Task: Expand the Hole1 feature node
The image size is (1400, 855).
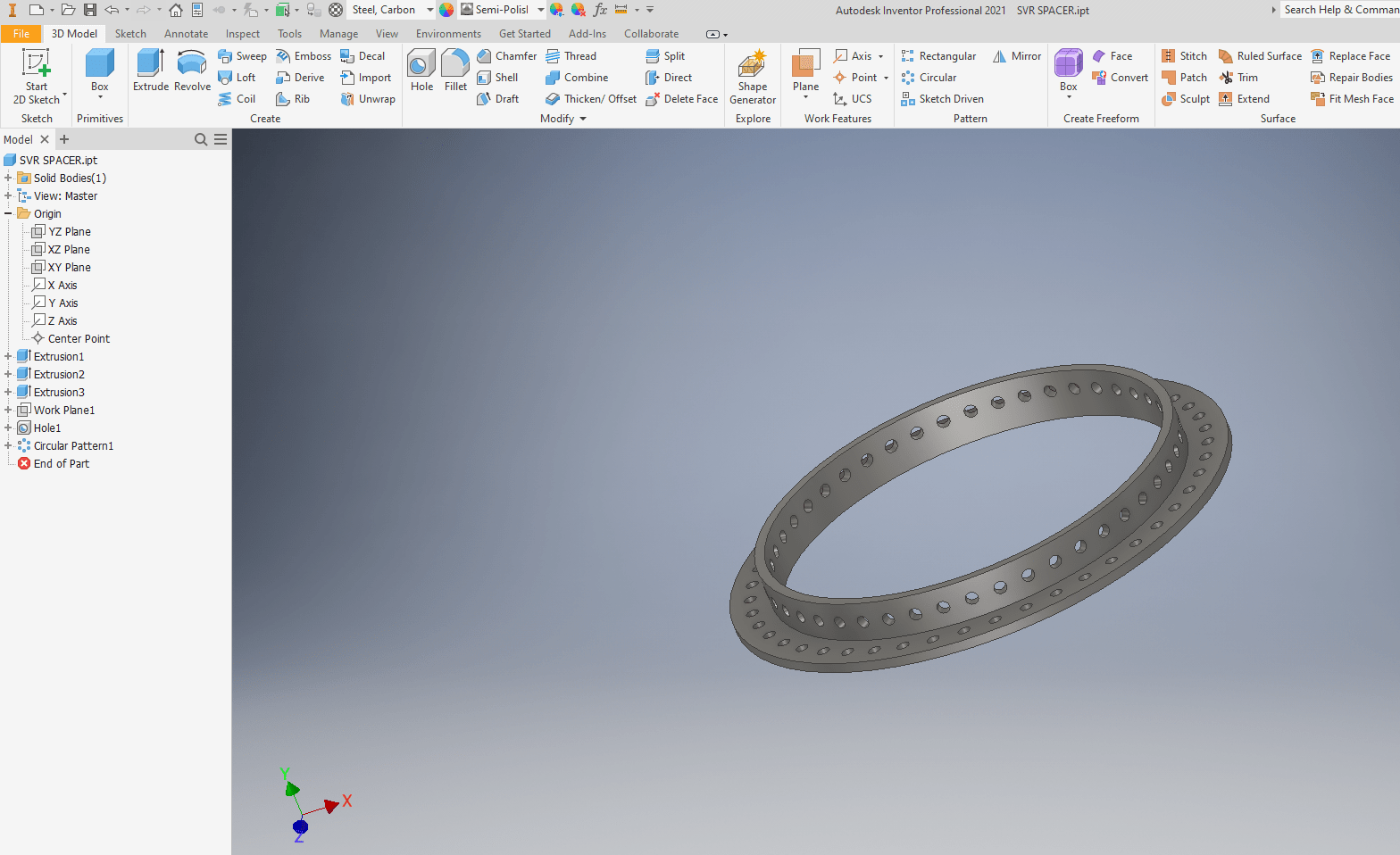Action: tap(8, 427)
